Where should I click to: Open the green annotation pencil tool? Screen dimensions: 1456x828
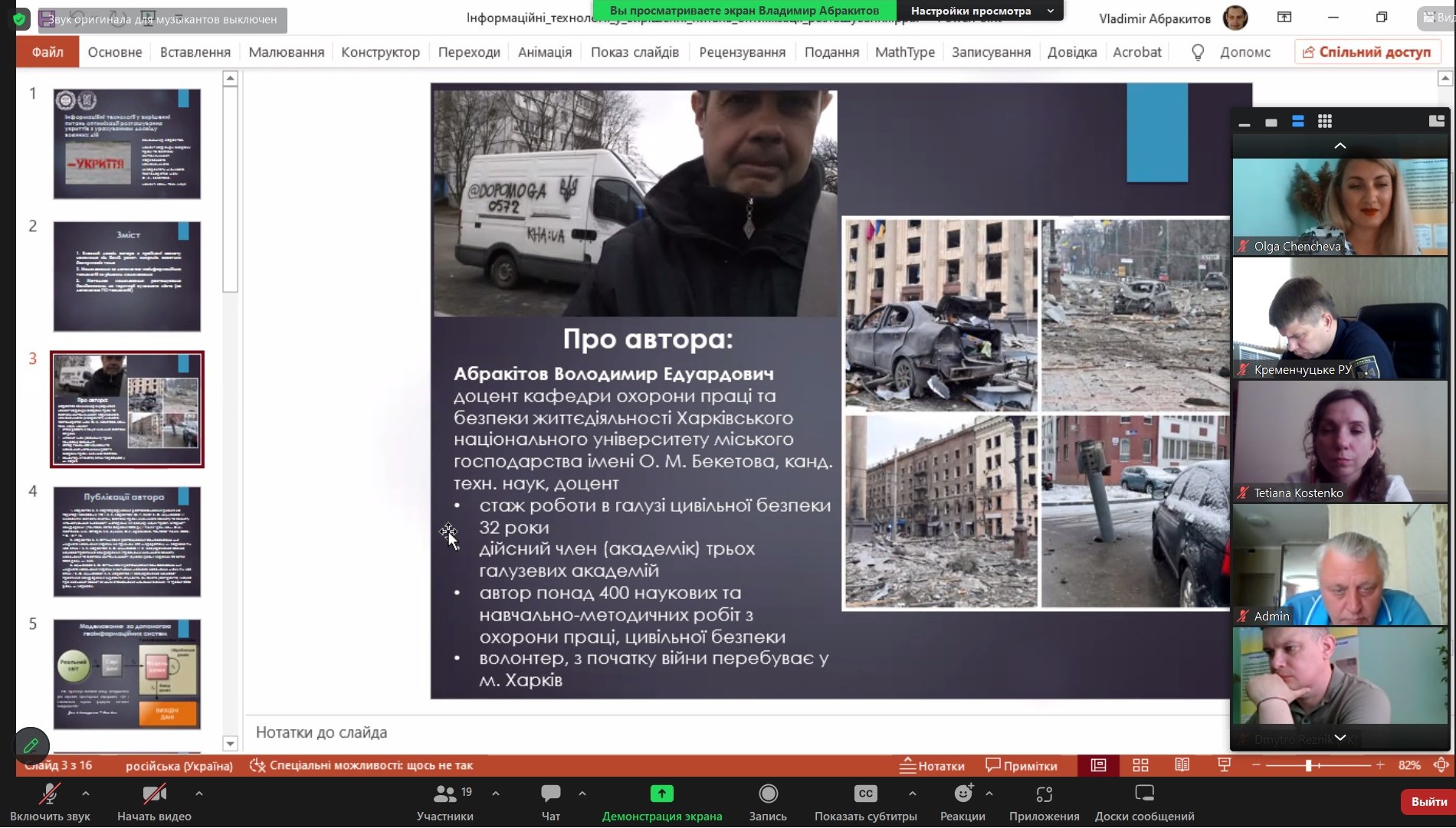pos(31,745)
